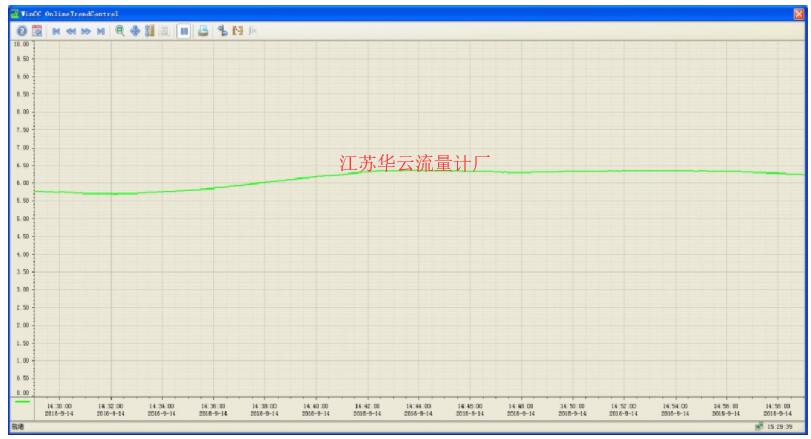This screenshot has height=439, width=811.
Task: Click the 15:29:39 status bar clock
Action: point(779,427)
